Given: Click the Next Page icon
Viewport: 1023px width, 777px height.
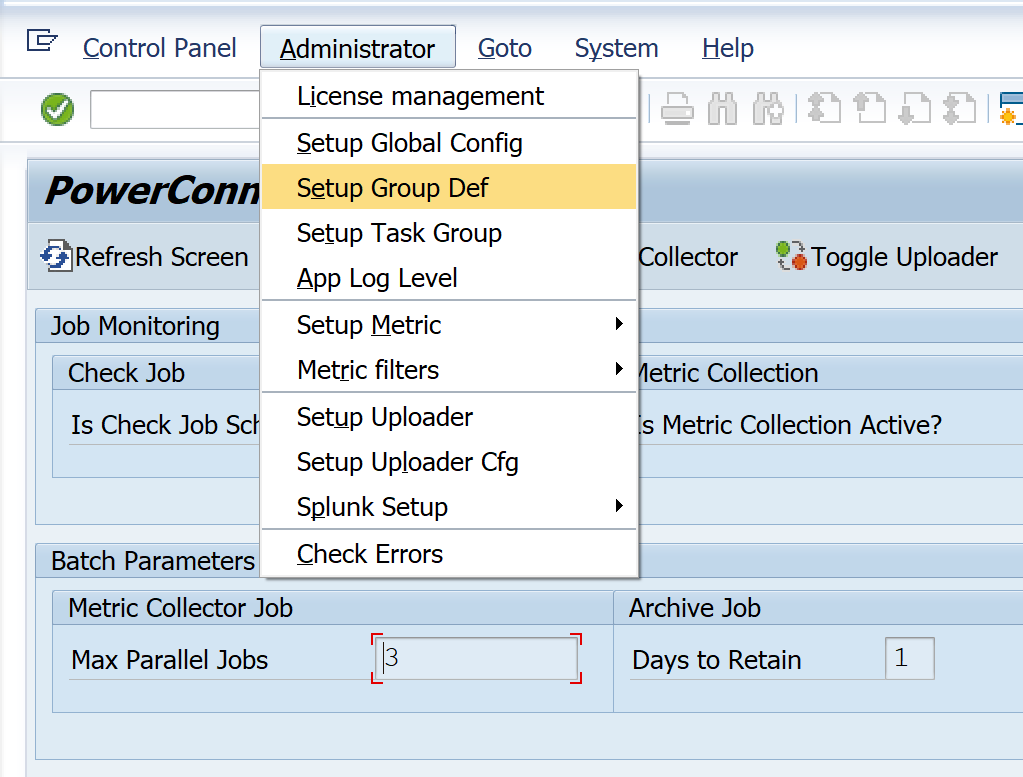Looking at the screenshot, I should click(x=914, y=109).
